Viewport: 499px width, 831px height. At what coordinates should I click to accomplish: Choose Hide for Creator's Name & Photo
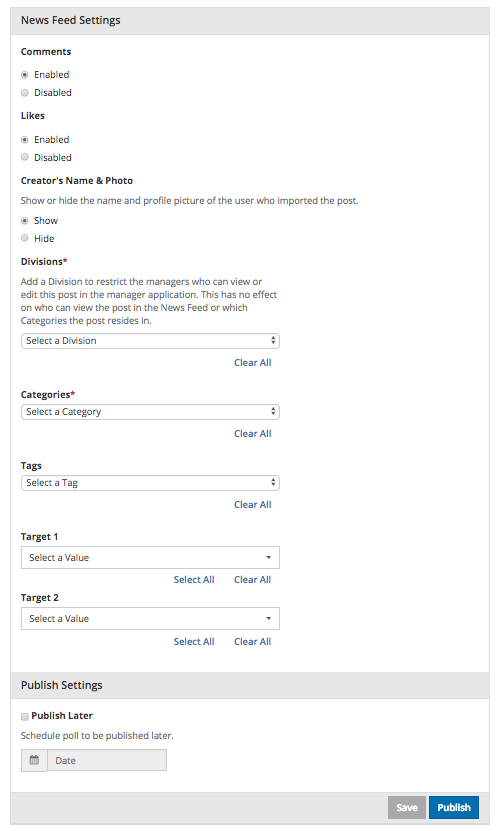24,238
